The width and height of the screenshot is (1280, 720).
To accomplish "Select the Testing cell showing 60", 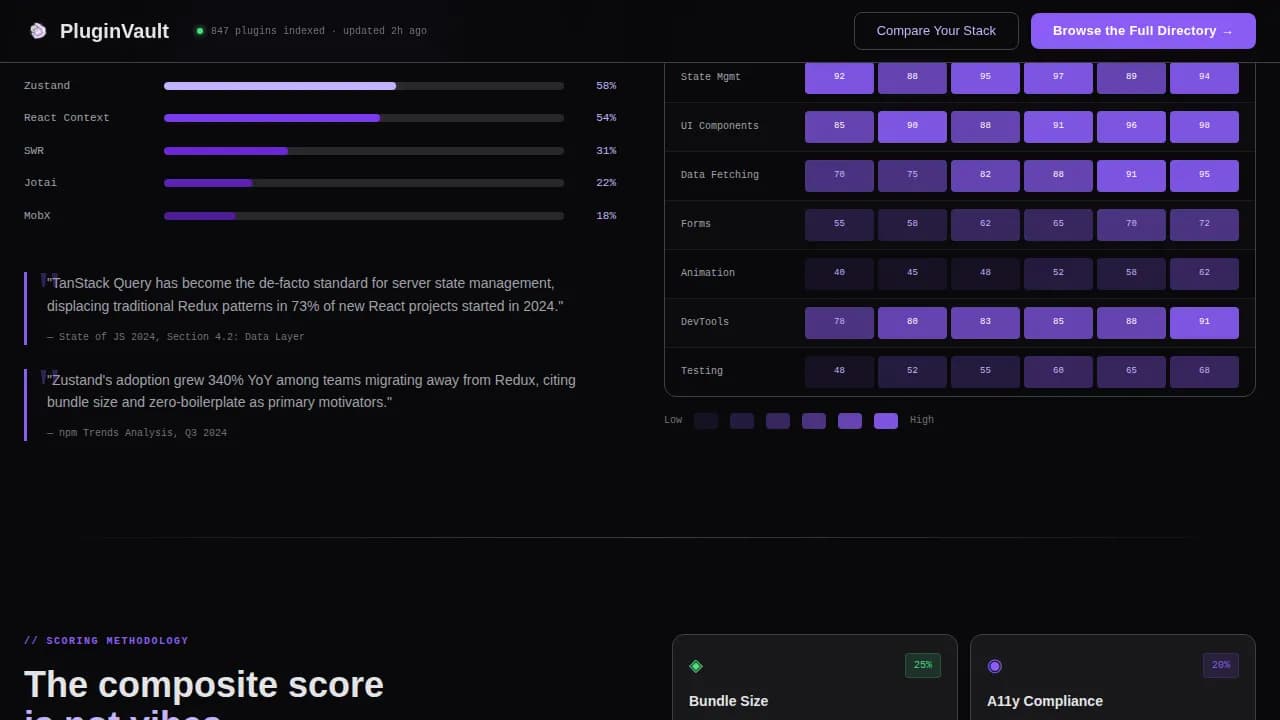I will pyautogui.click(x=1058, y=372).
